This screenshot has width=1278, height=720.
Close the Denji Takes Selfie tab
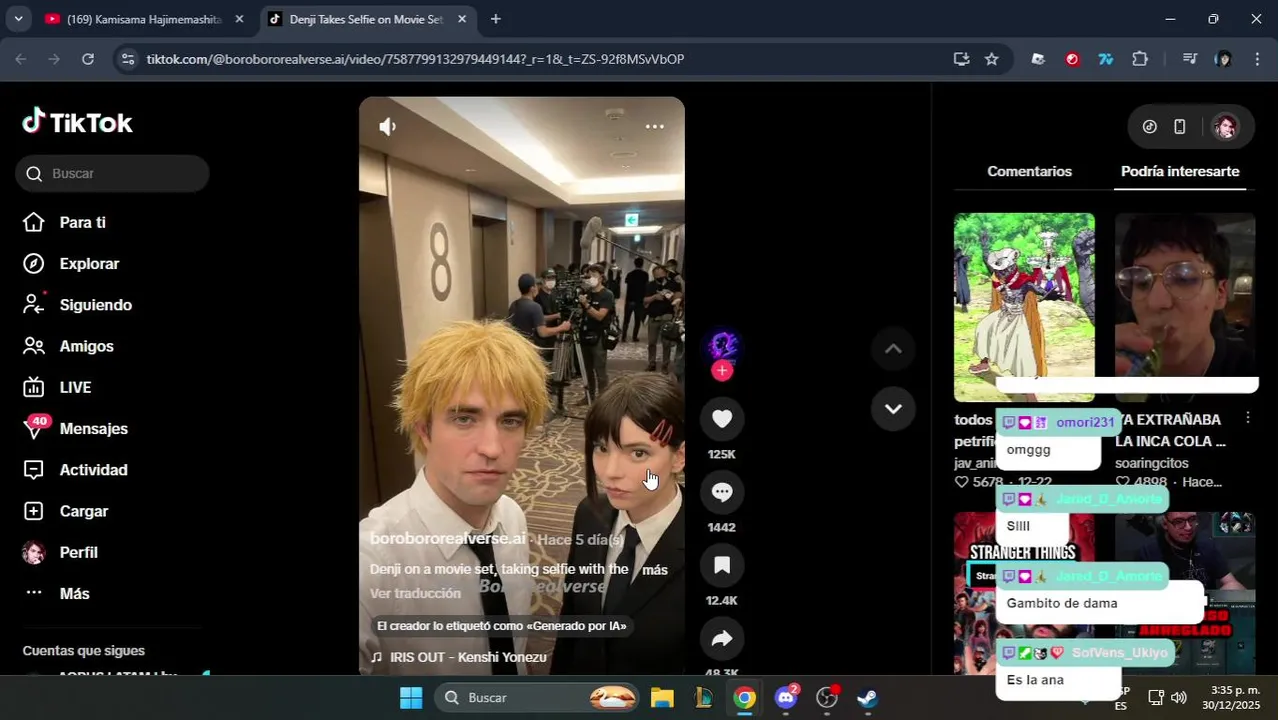coord(461,19)
